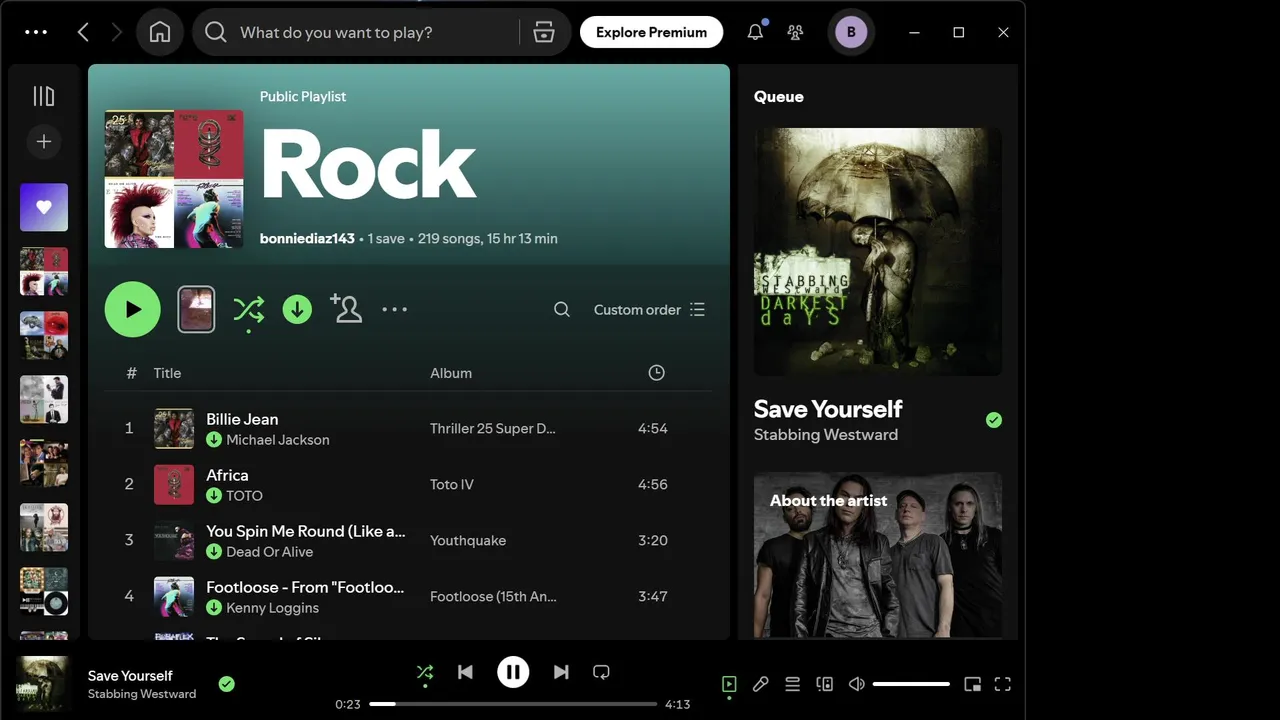Open the Michael Jackson artist link
The image size is (1280, 720).
tap(278, 440)
